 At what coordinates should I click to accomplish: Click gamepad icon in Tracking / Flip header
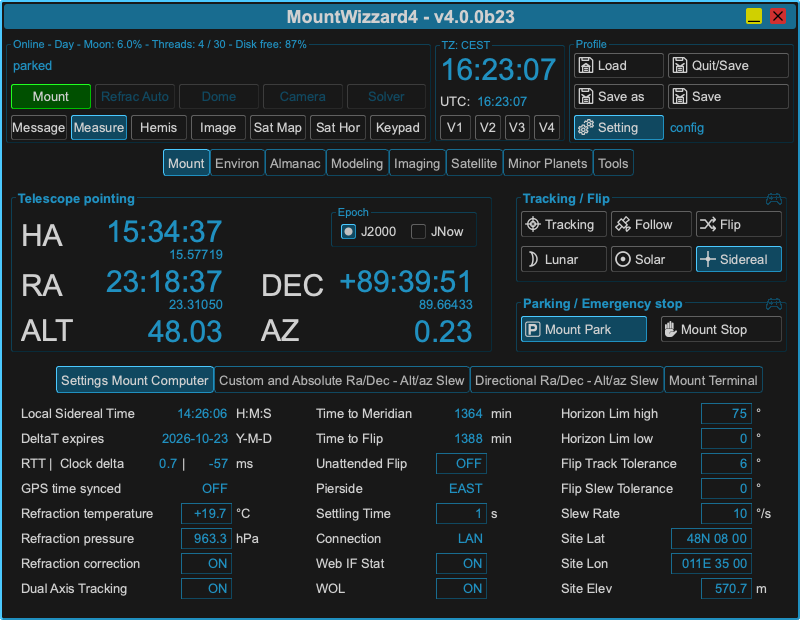point(774,199)
